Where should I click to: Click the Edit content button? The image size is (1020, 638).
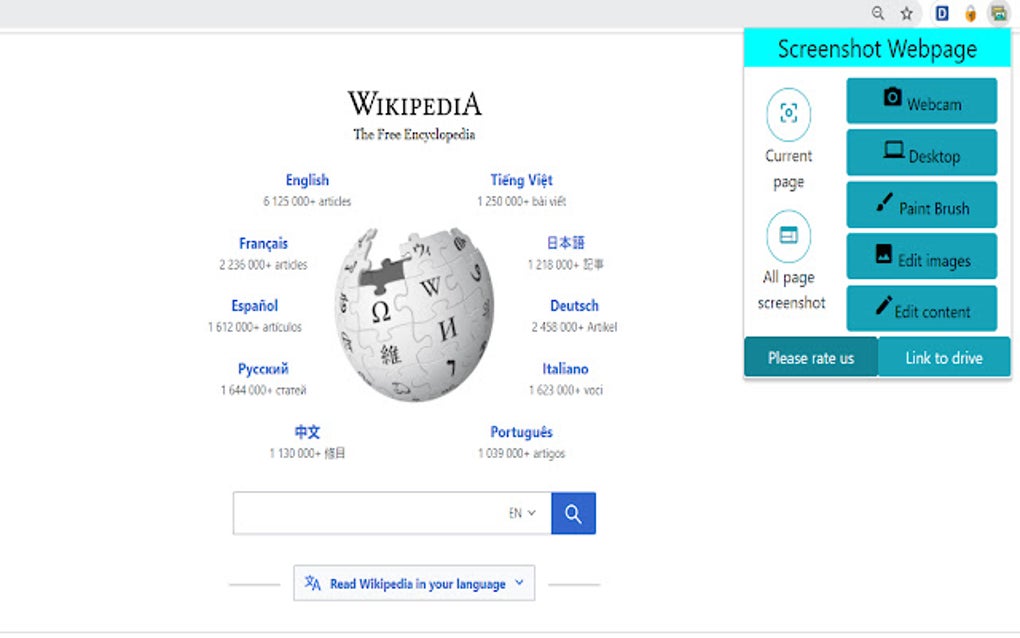921,308
